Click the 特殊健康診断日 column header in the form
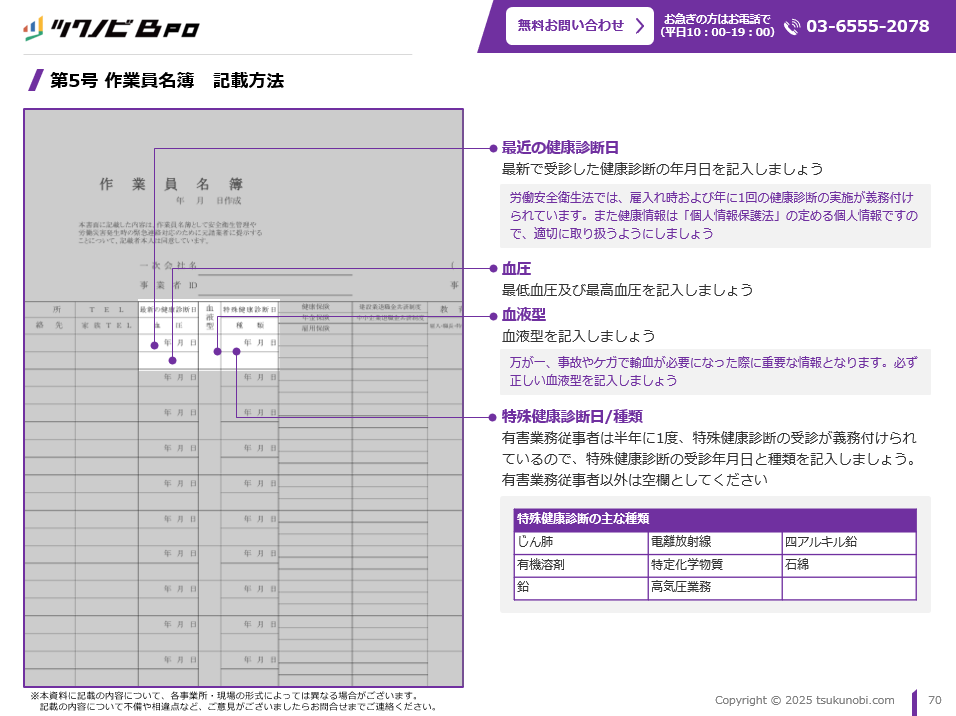 [x=249, y=309]
